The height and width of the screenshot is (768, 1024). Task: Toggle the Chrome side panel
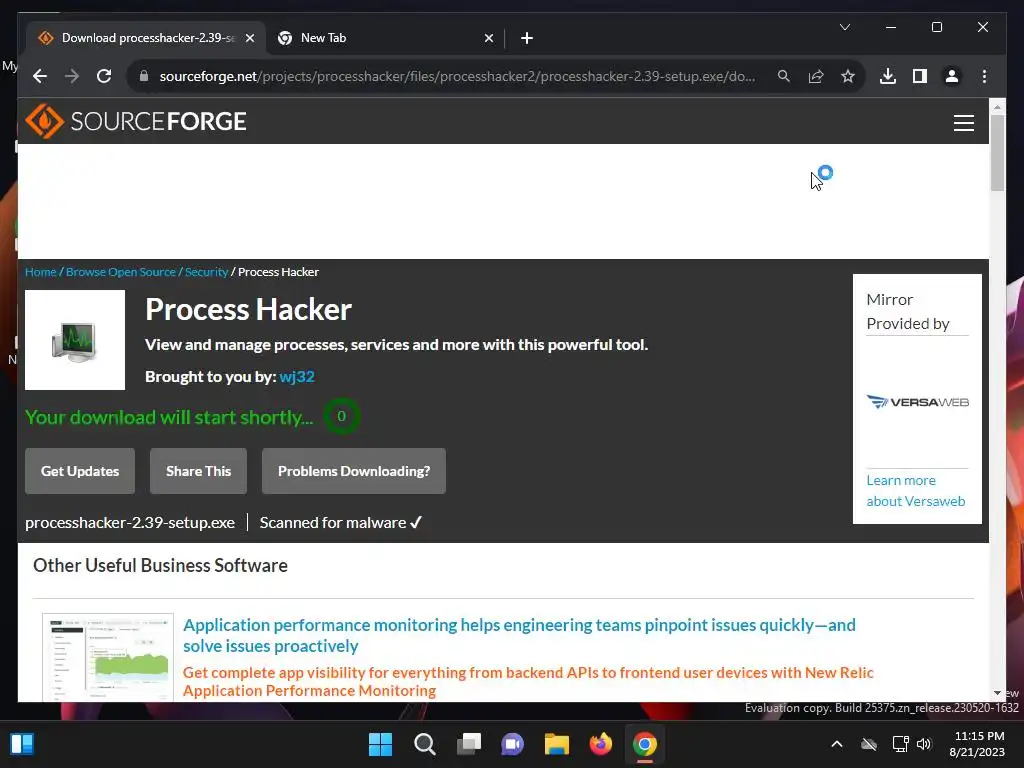click(x=920, y=76)
